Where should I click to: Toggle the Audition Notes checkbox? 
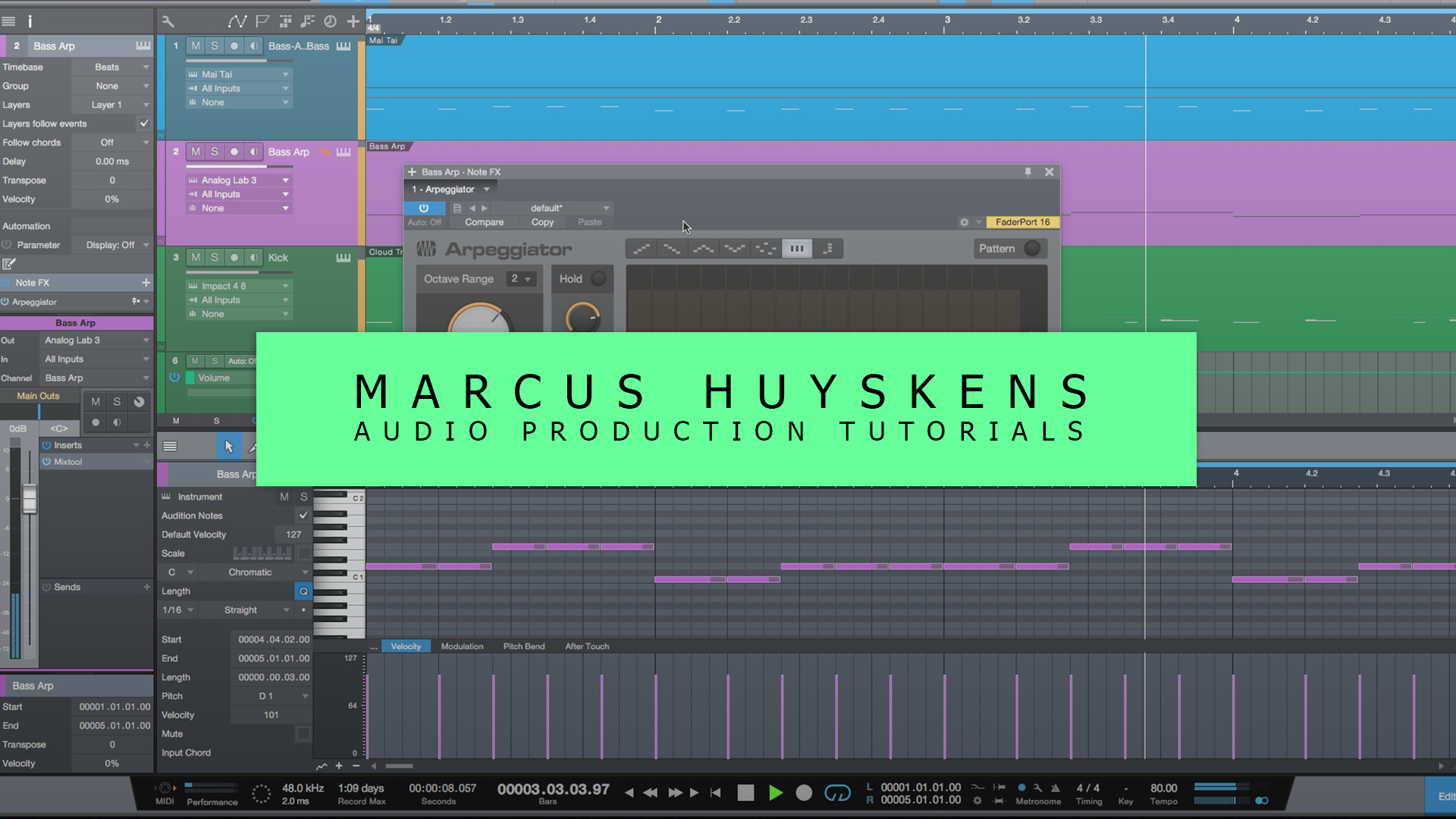click(303, 516)
